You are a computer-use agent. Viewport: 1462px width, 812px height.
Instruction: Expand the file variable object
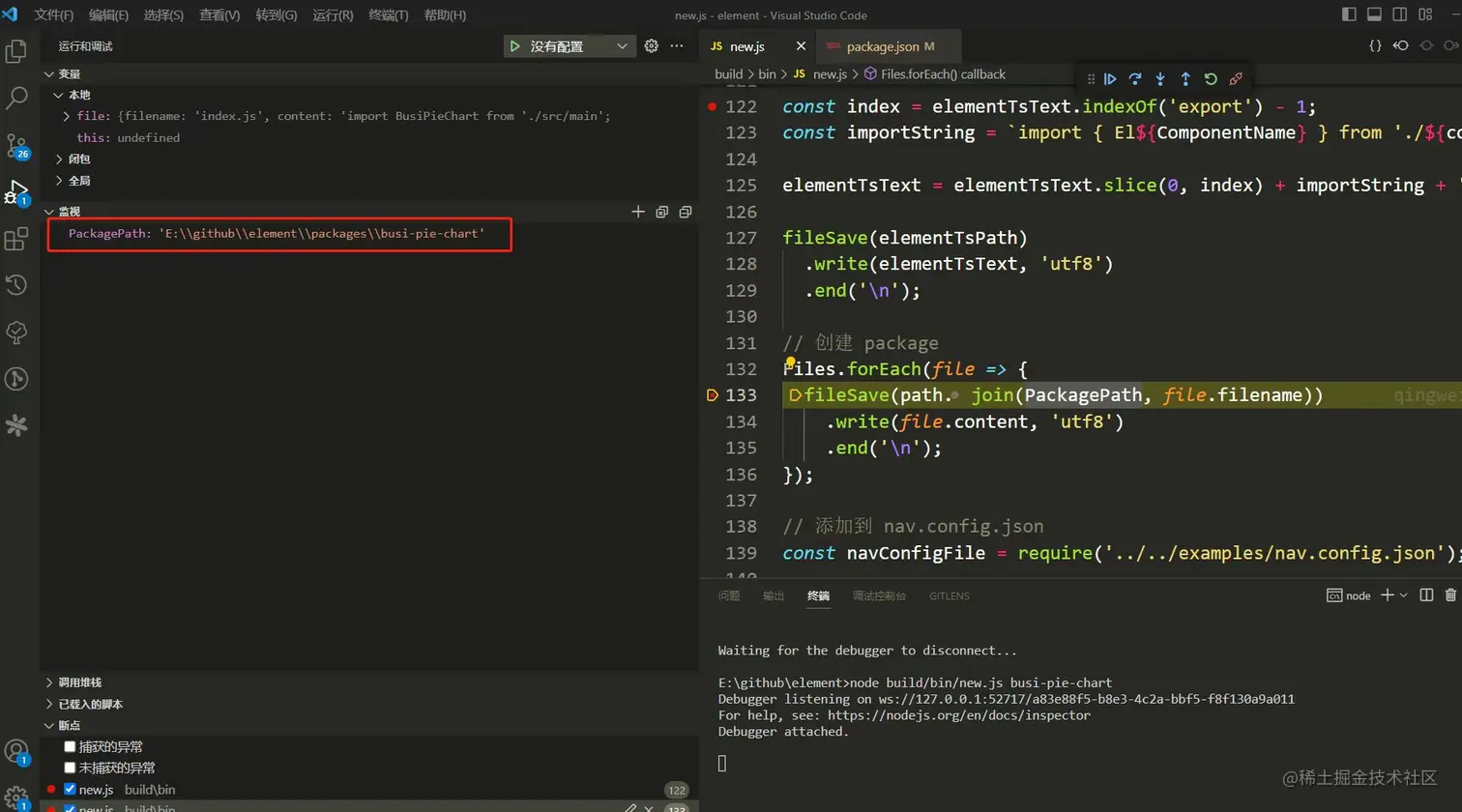[66, 116]
